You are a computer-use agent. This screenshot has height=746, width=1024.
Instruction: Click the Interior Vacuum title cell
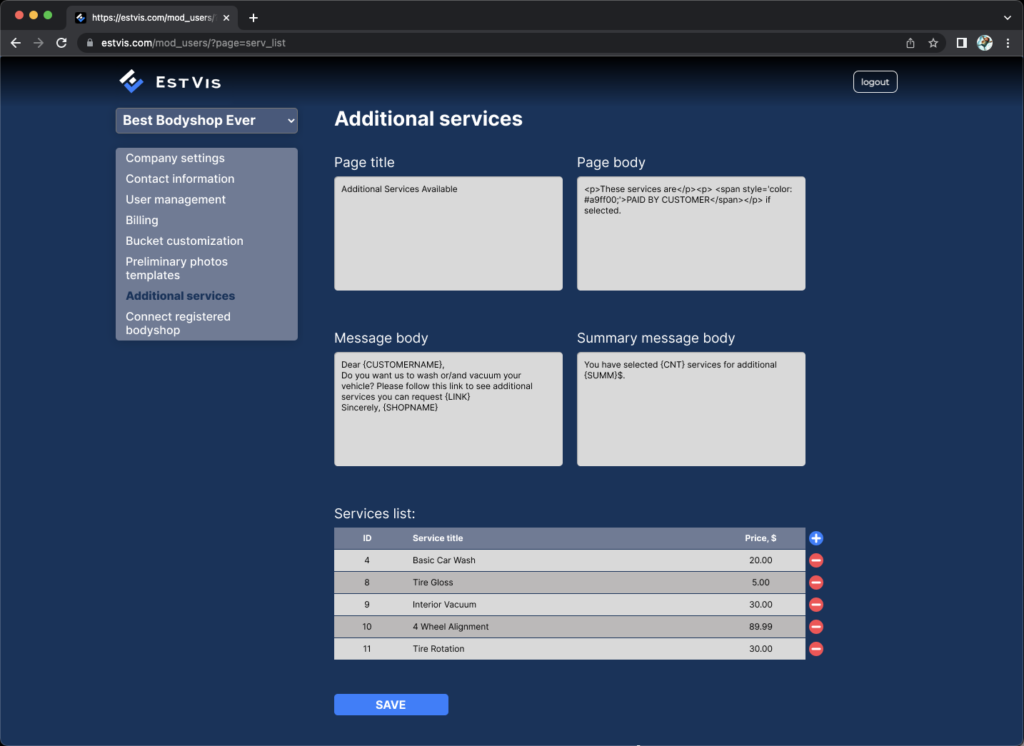pos(444,605)
